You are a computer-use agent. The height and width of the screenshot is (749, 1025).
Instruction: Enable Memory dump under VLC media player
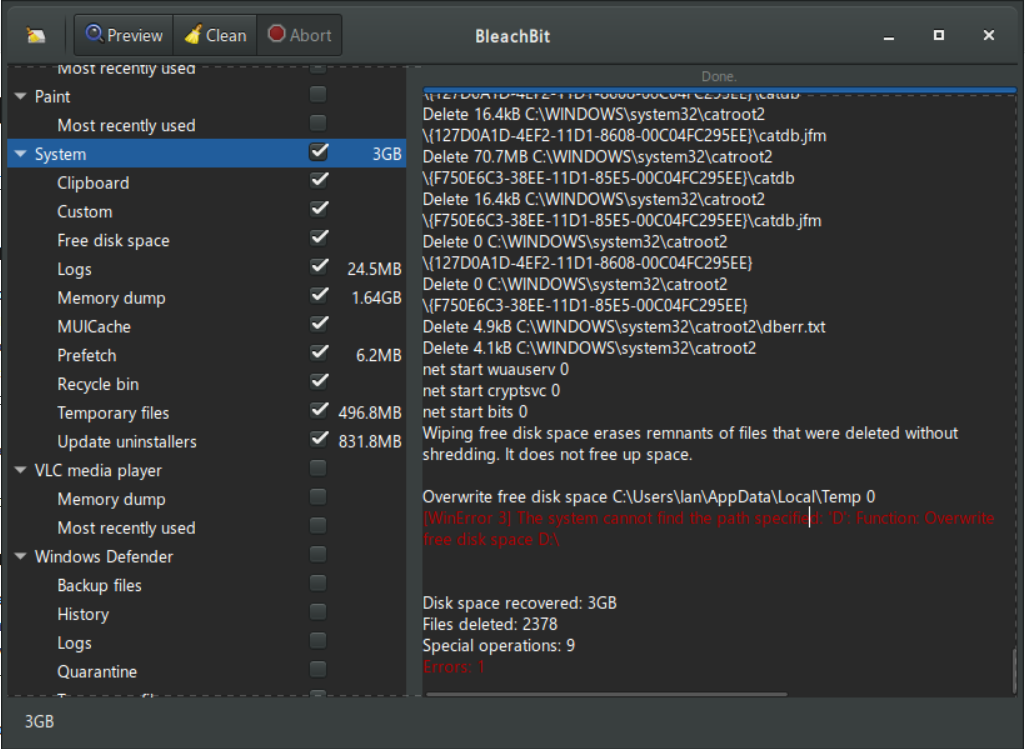point(318,499)
